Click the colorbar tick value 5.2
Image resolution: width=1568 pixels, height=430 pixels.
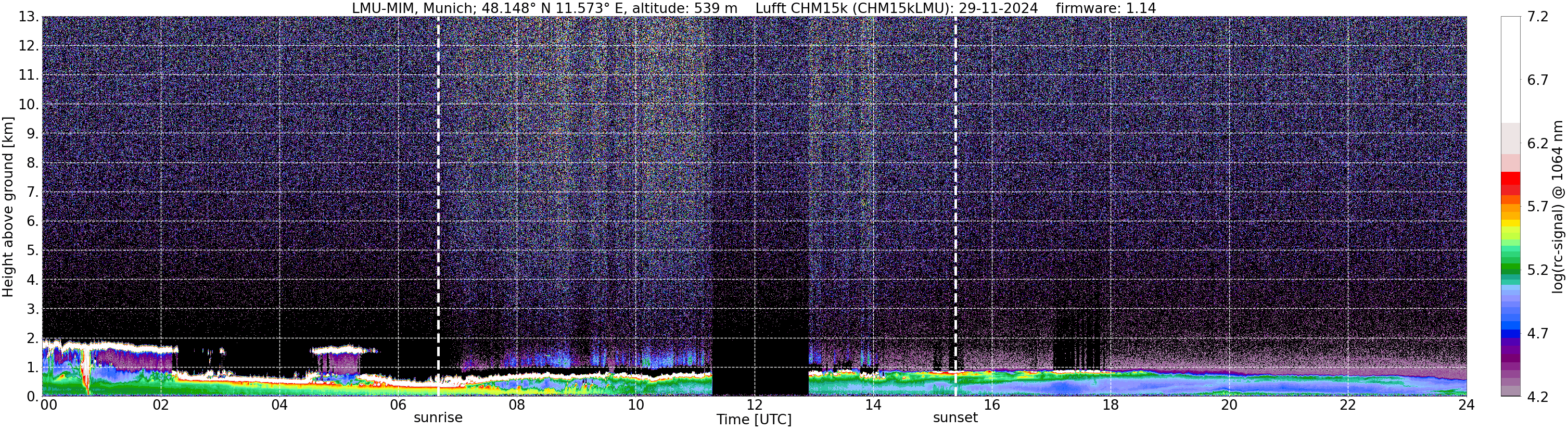pos(1538,270)
